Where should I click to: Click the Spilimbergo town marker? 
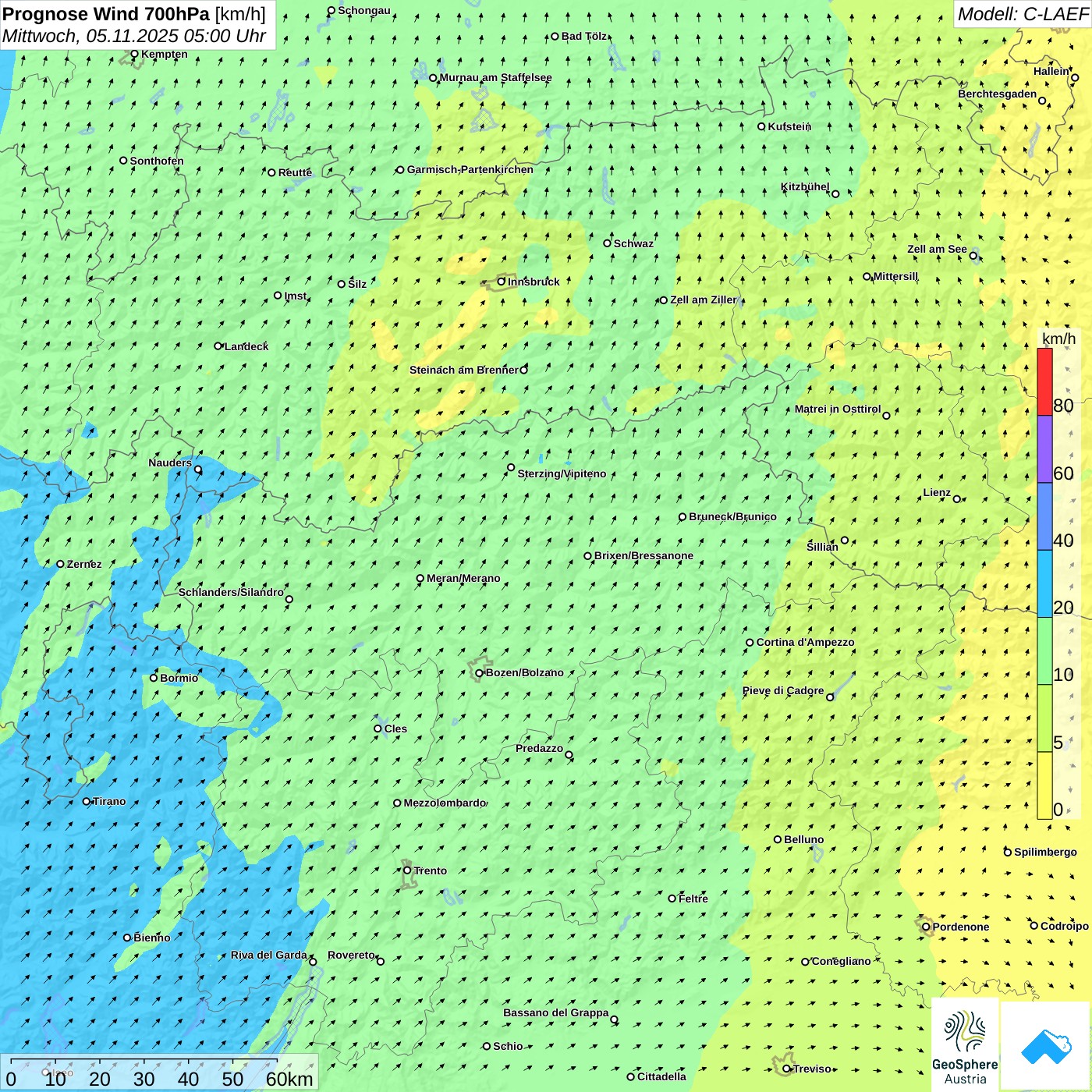(x=1008, y=852)
